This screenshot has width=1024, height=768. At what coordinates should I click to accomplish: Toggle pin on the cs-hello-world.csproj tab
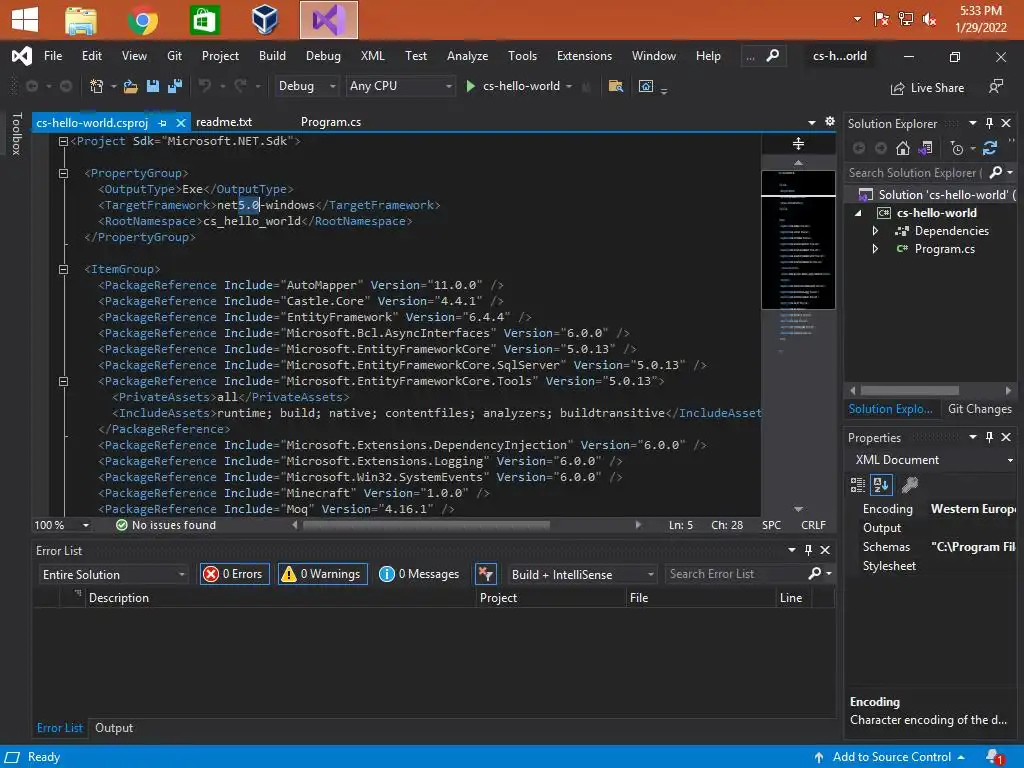[163, 123]
